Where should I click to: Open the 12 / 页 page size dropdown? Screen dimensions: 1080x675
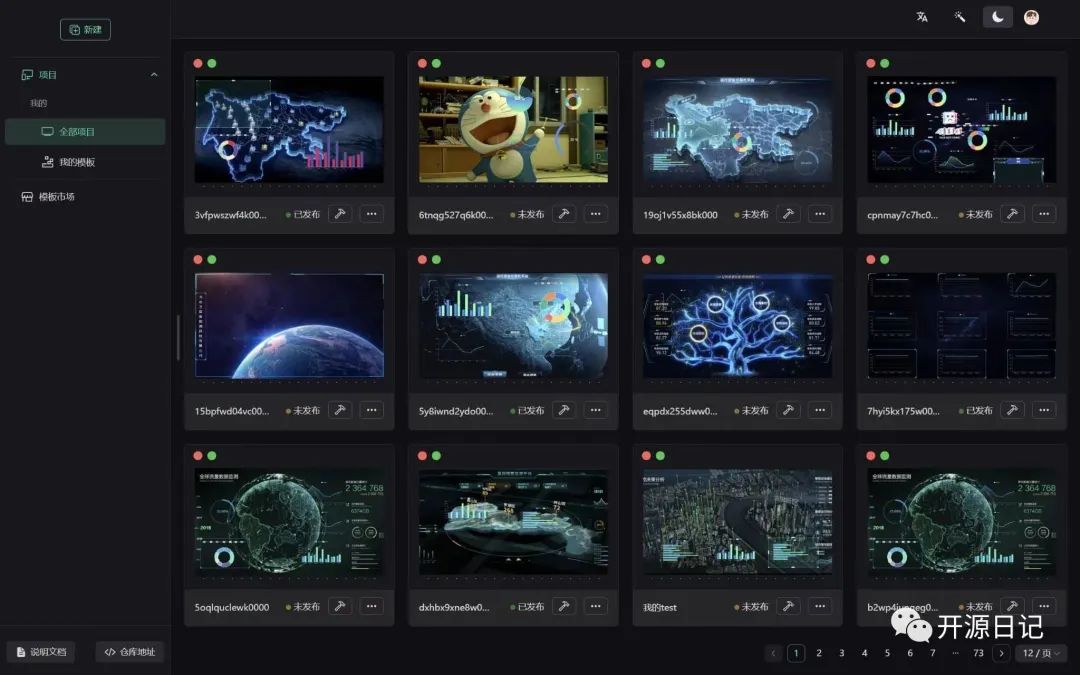pyautogui.click(x=1041, y=653)
